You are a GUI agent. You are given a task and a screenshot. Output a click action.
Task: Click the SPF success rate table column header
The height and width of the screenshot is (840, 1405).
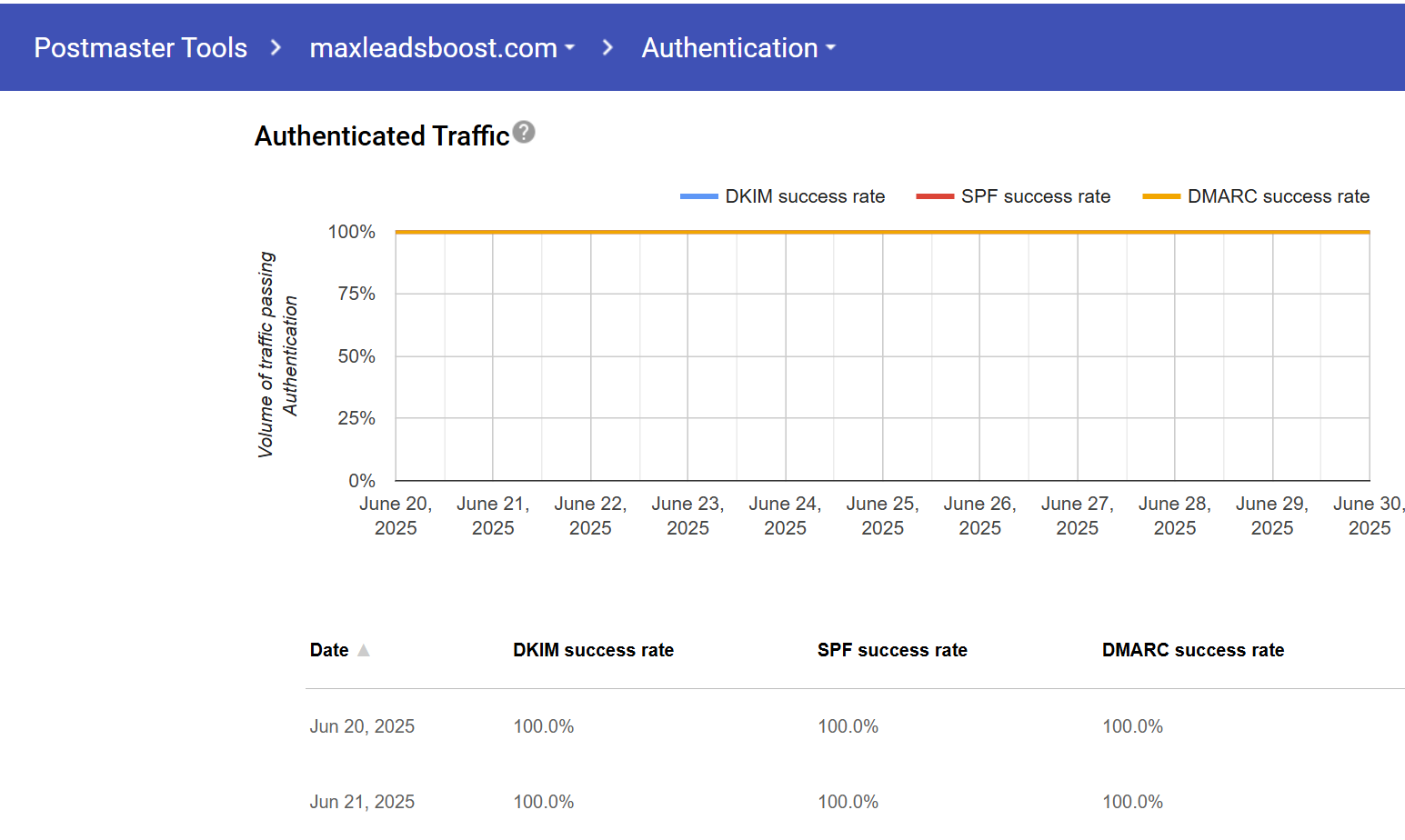(892, 650)
